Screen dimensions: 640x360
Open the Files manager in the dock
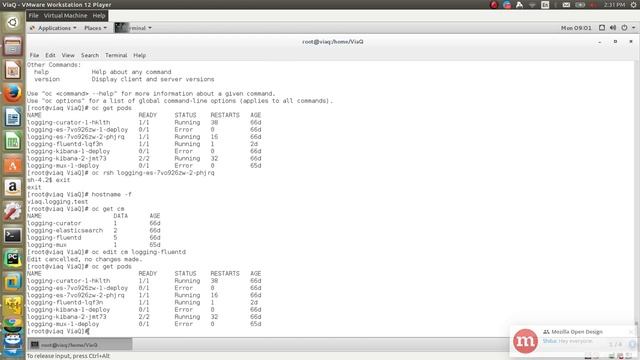tap(12, 46)
